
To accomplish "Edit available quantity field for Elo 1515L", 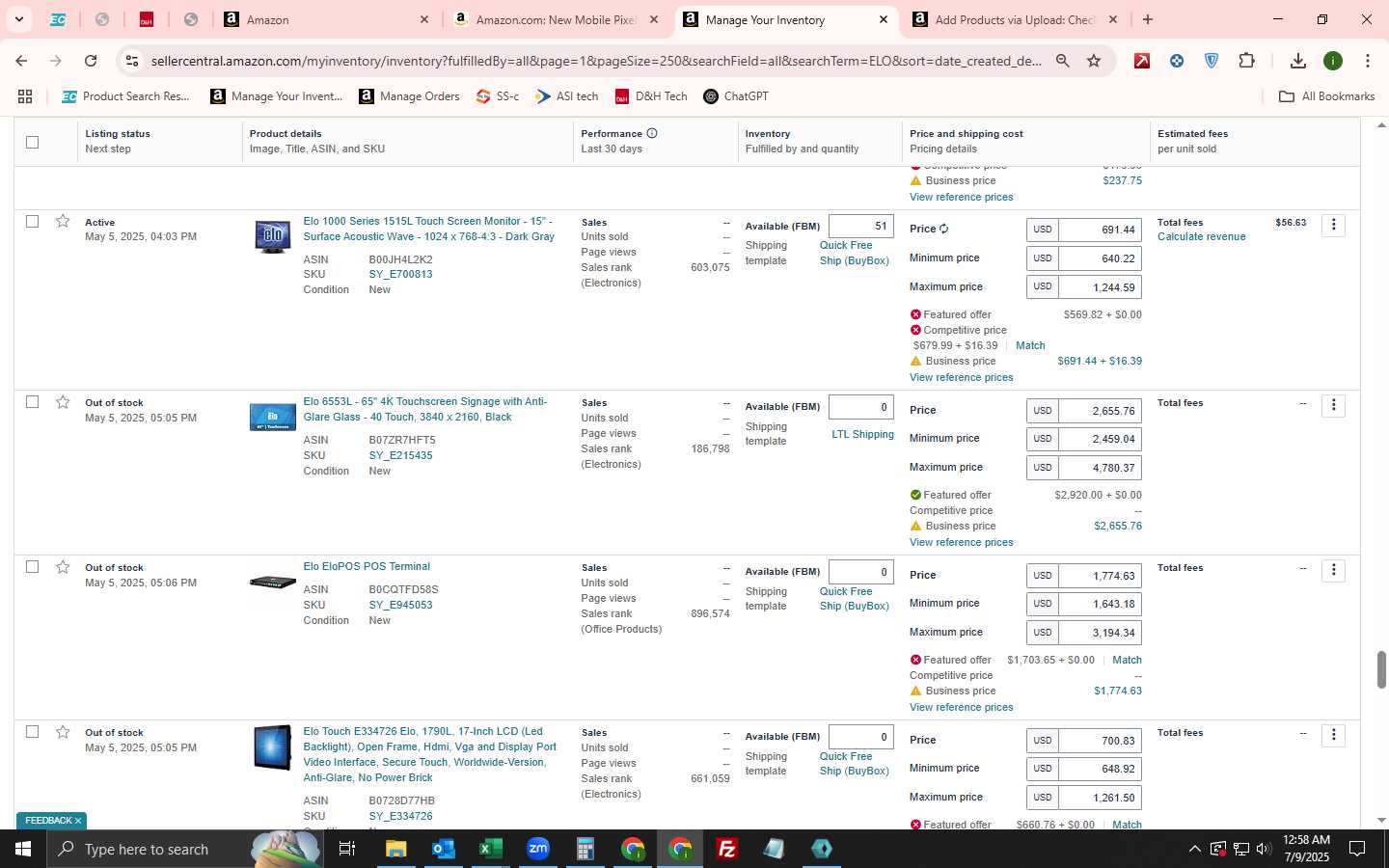I will (x=860, y=226).
